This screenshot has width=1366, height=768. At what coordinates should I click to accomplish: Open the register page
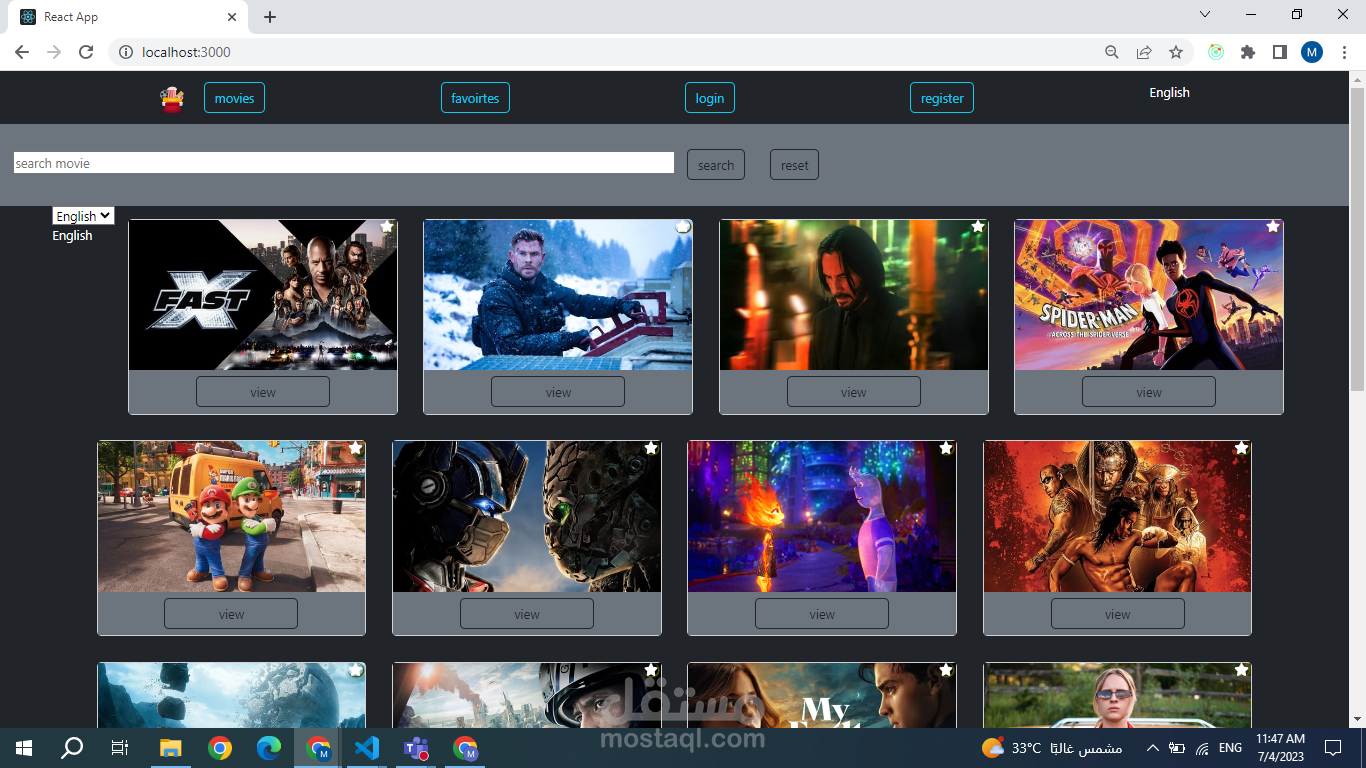942,98
